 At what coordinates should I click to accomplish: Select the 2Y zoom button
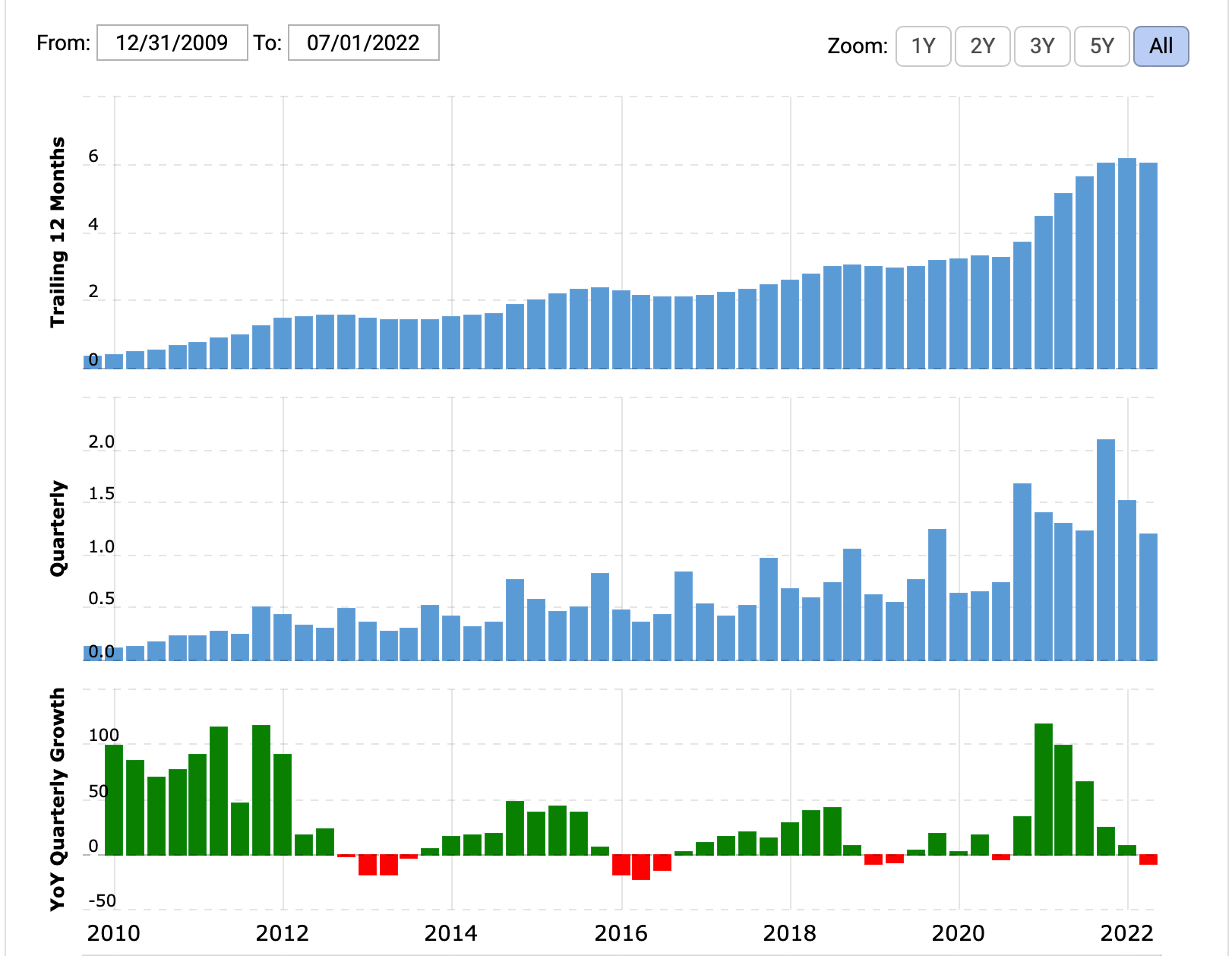[x=982, y=46]
